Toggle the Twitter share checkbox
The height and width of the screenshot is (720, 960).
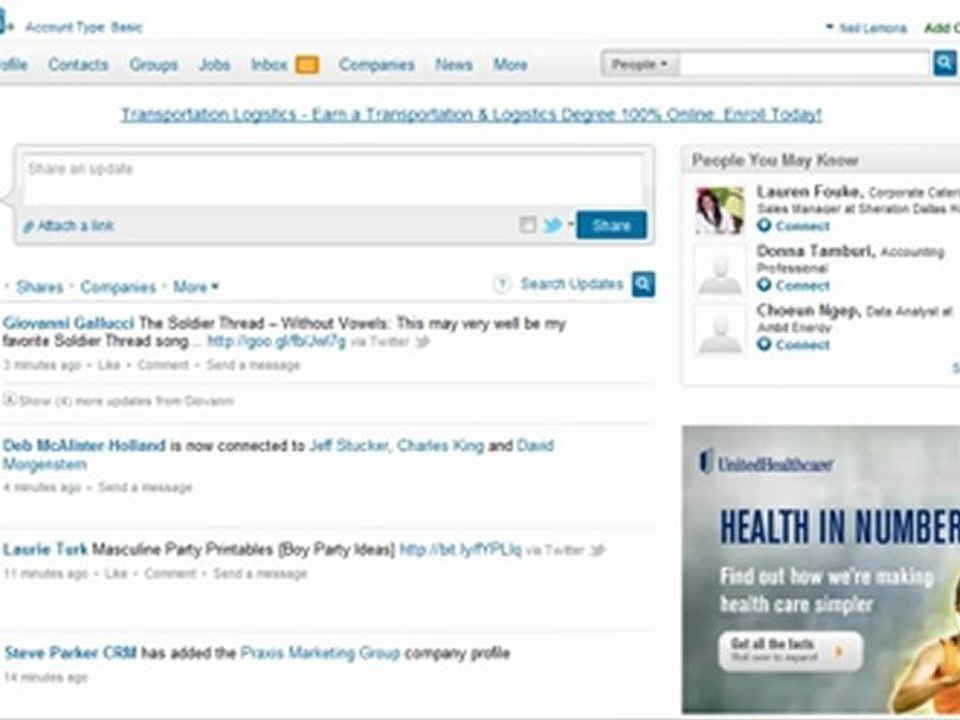click(x=528, y=225)
